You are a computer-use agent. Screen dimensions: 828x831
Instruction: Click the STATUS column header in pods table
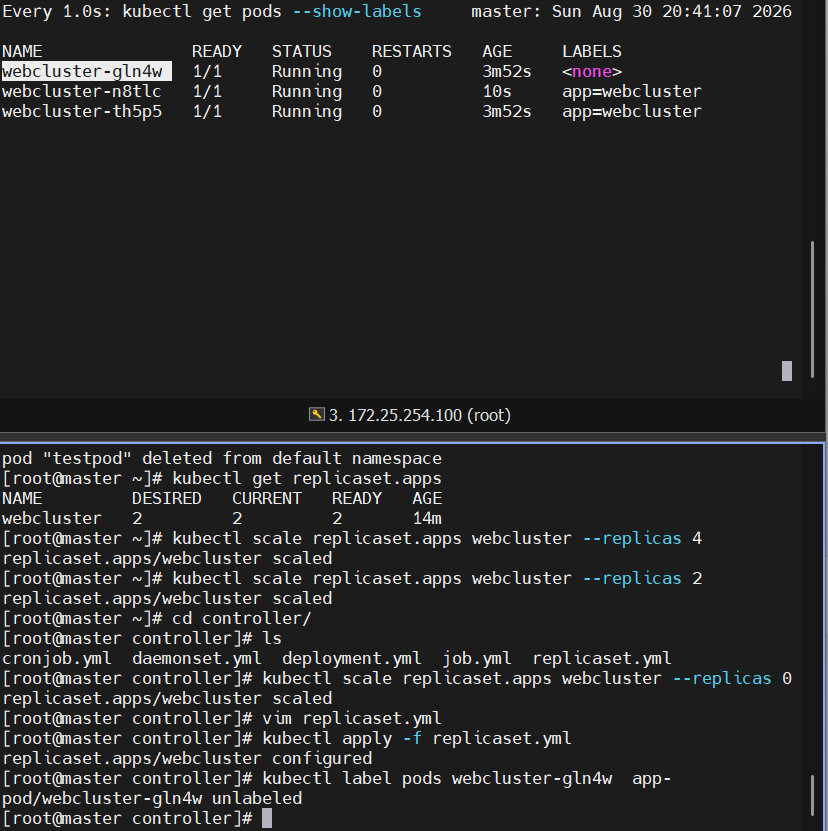[x=302, y=51]
